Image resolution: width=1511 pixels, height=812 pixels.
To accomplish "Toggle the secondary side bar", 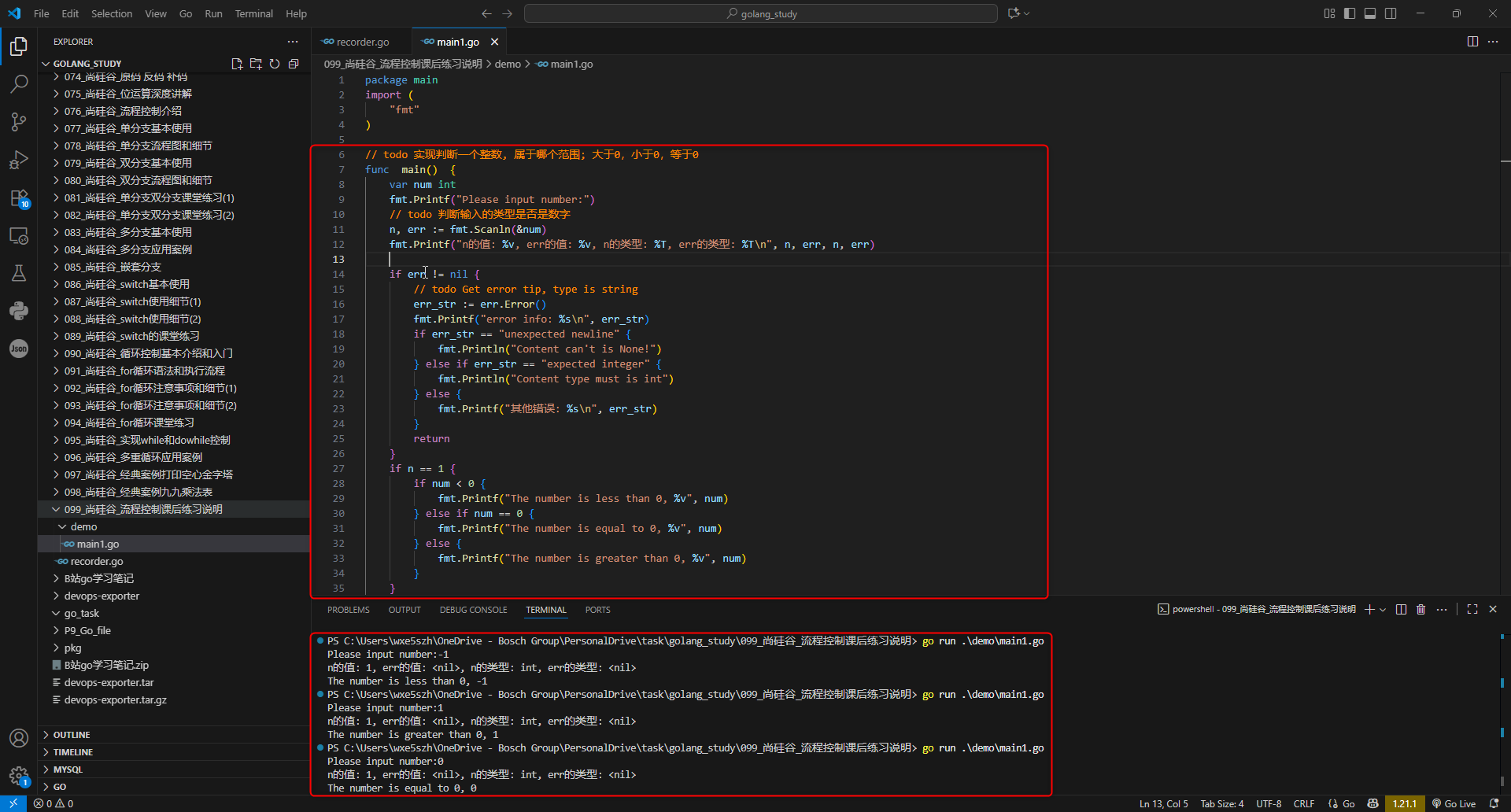I will click(1391, 13).
